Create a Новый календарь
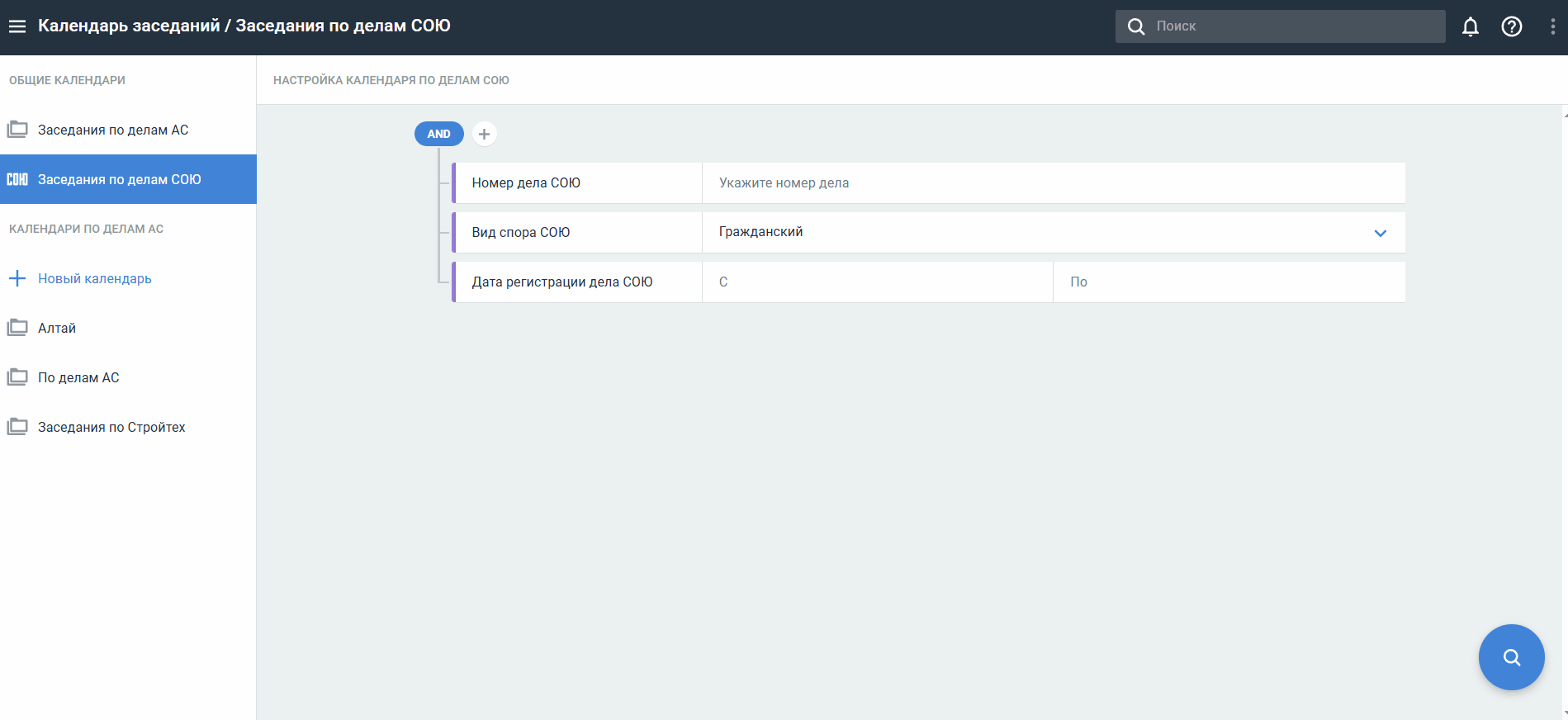This screenshot has height=720, width=1568. (x=94, y=278)
